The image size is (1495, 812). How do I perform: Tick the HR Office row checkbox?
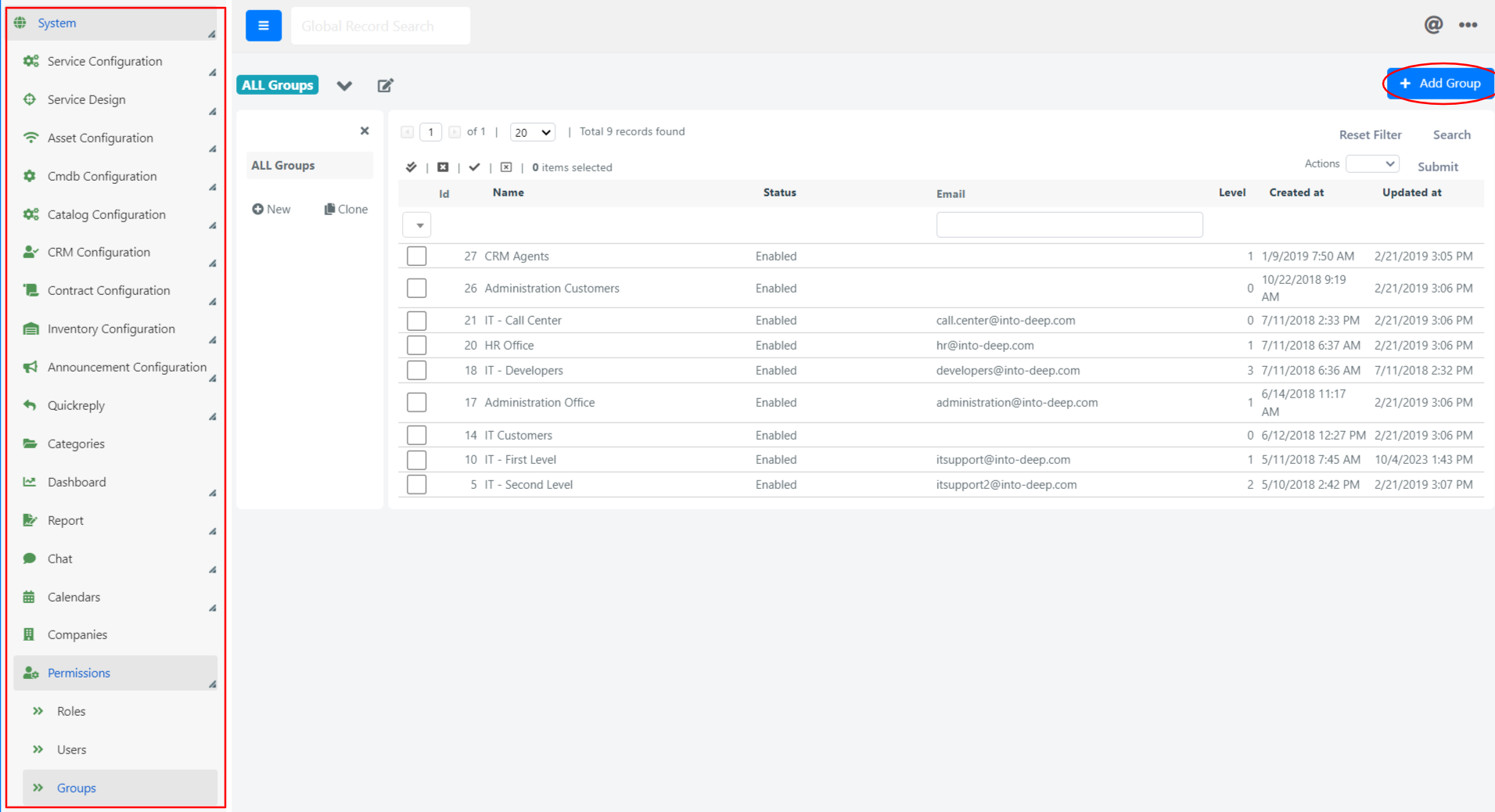417,345
